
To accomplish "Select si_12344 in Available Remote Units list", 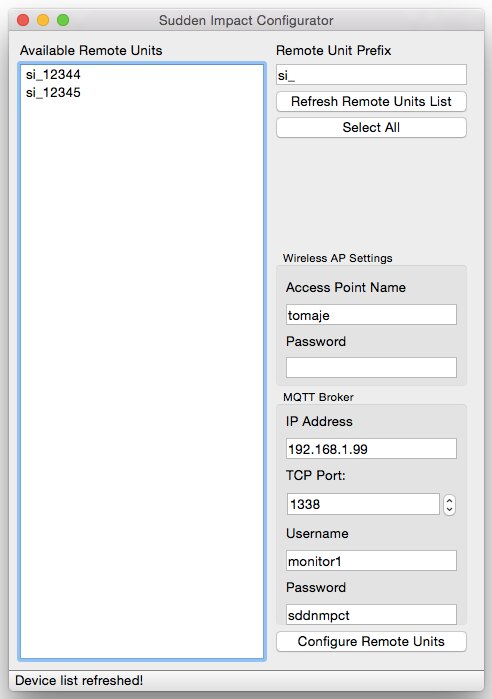I will point(53,74).
